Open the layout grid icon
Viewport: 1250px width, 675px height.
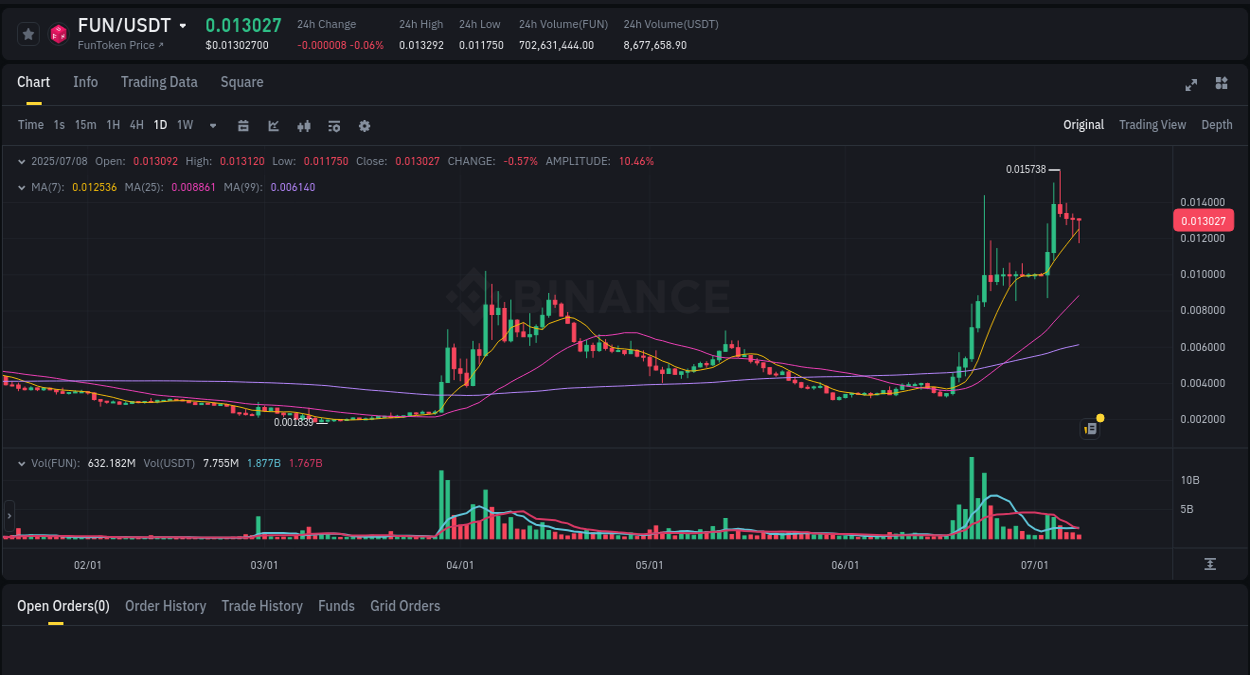(1221, 85)
